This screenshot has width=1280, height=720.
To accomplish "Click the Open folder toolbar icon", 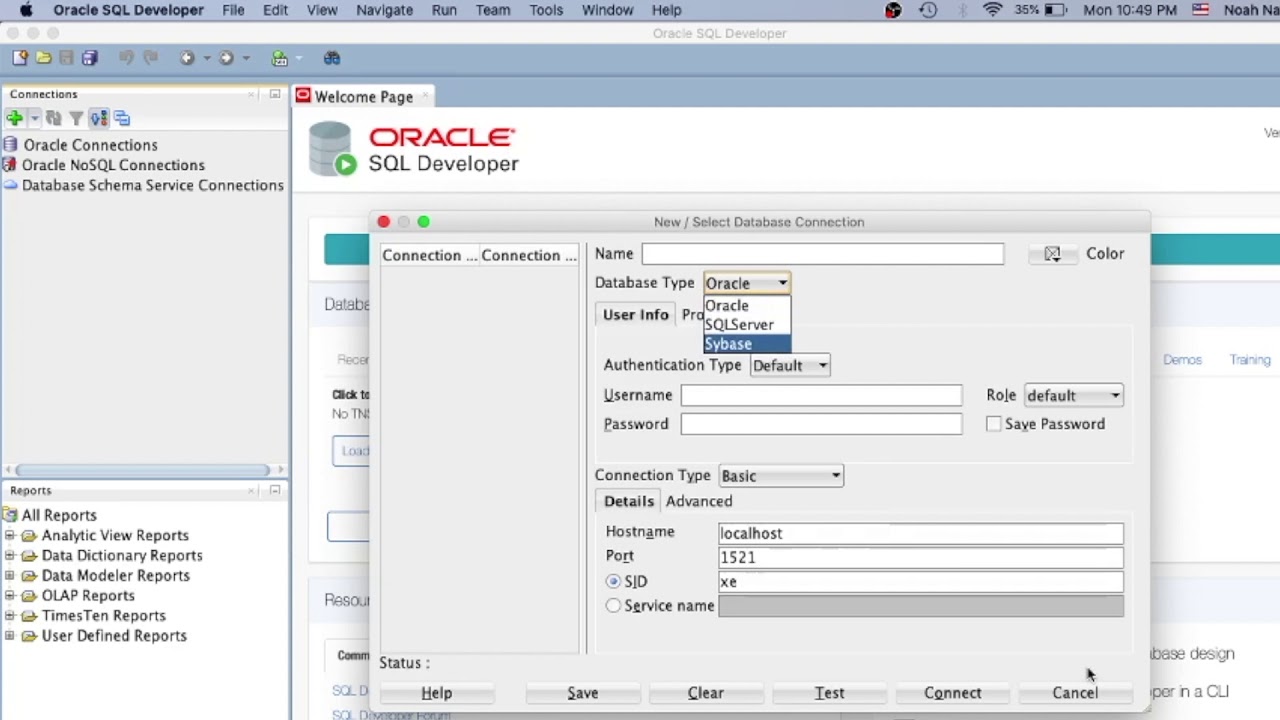I will pos(43,58).
